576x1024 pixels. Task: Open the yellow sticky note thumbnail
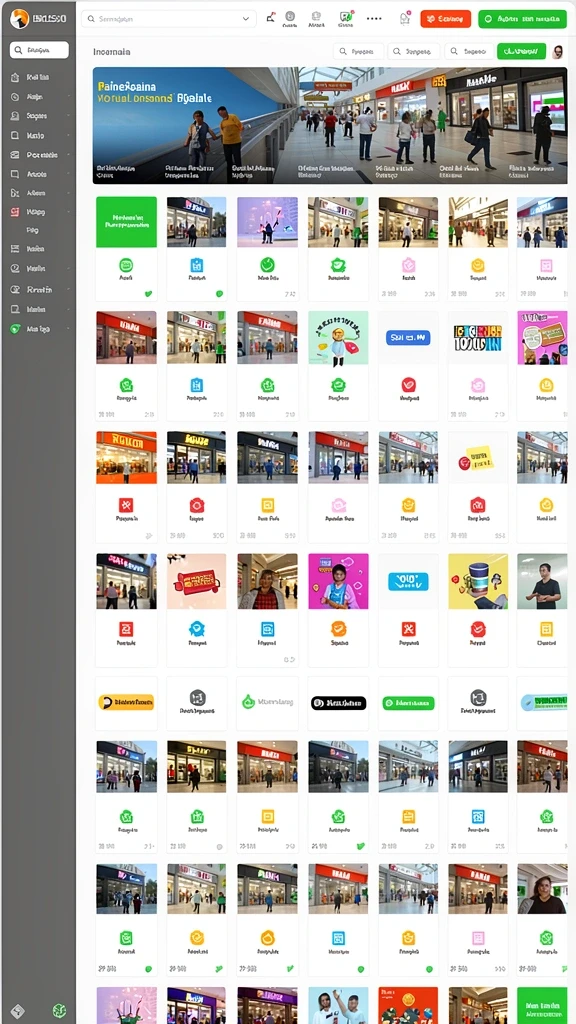click(x=478, y=457)
